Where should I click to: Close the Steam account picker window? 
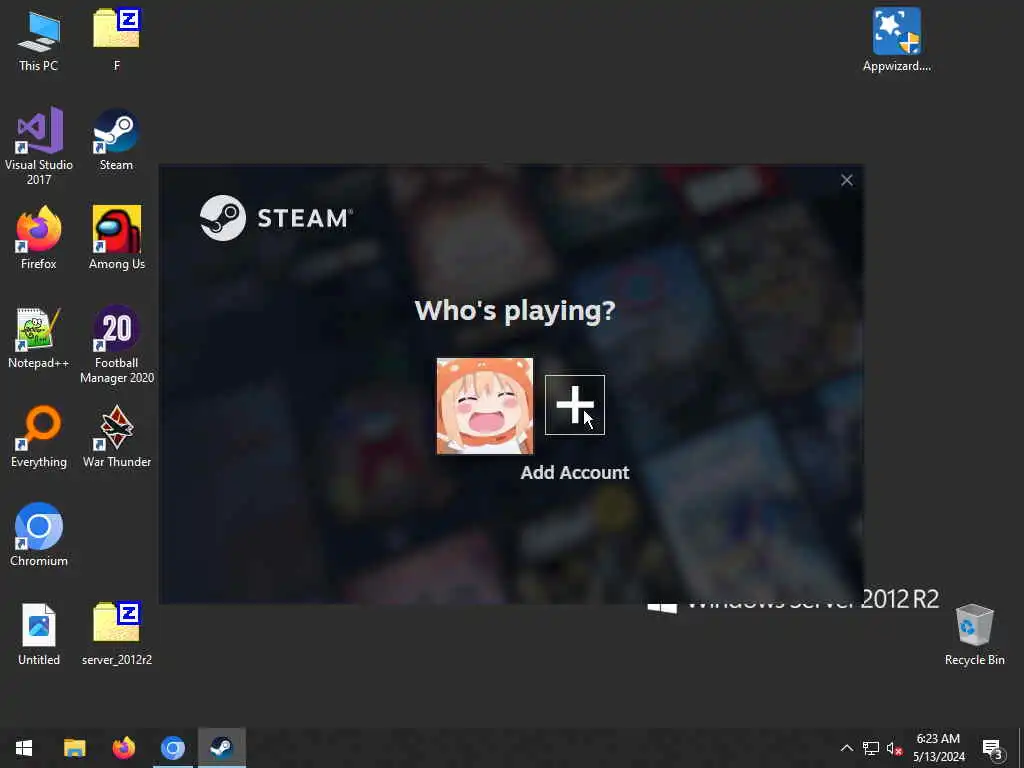point(846,180)
